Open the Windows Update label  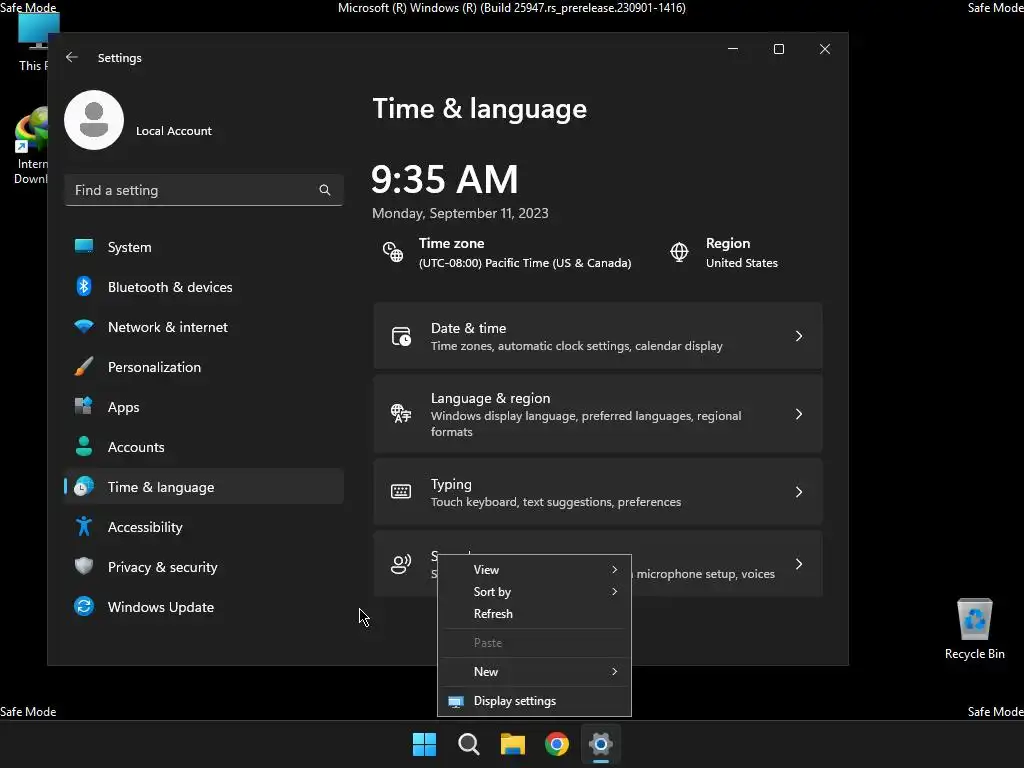pos(161,607)
